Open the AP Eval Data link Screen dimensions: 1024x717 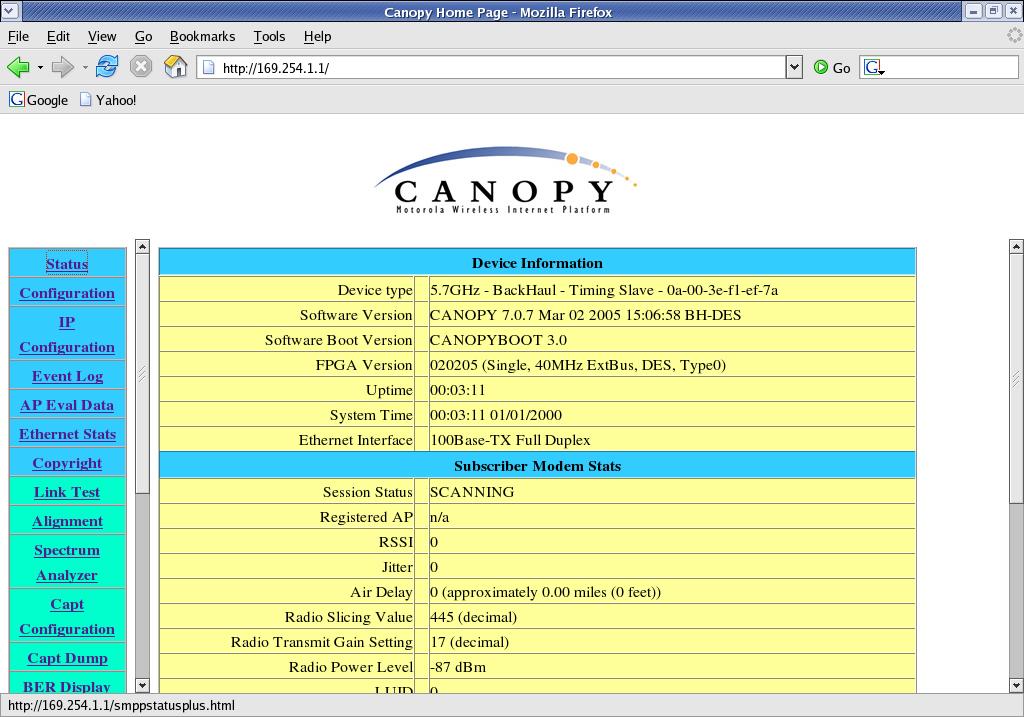pos(67,405)
